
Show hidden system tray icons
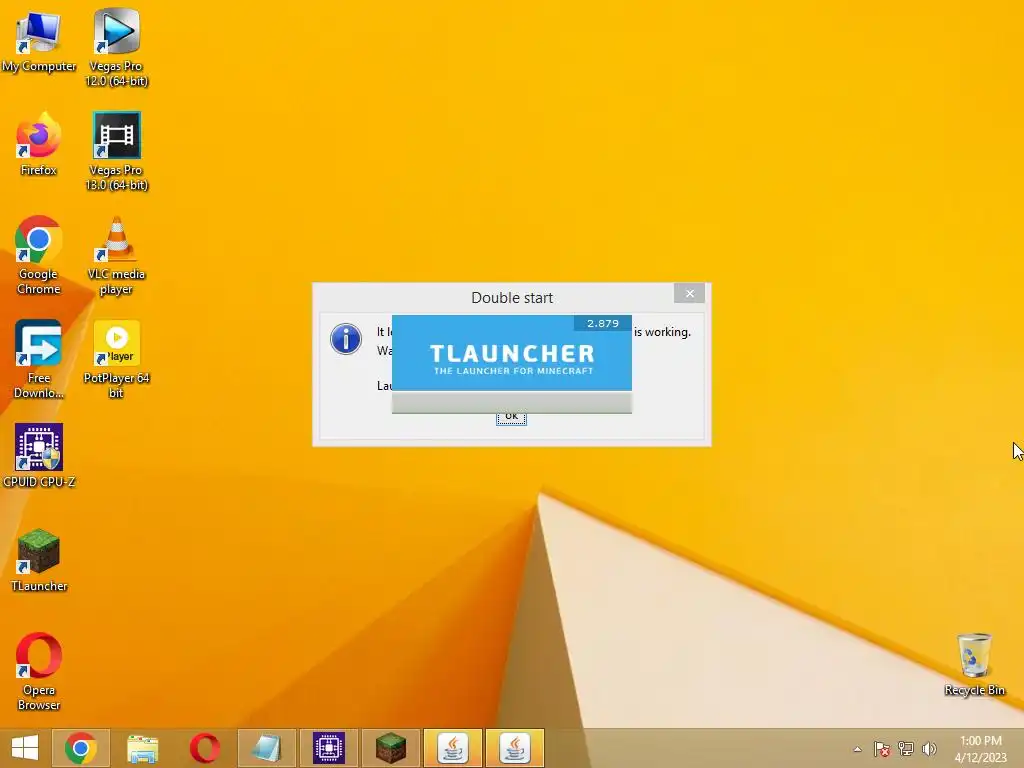point(857,749)
